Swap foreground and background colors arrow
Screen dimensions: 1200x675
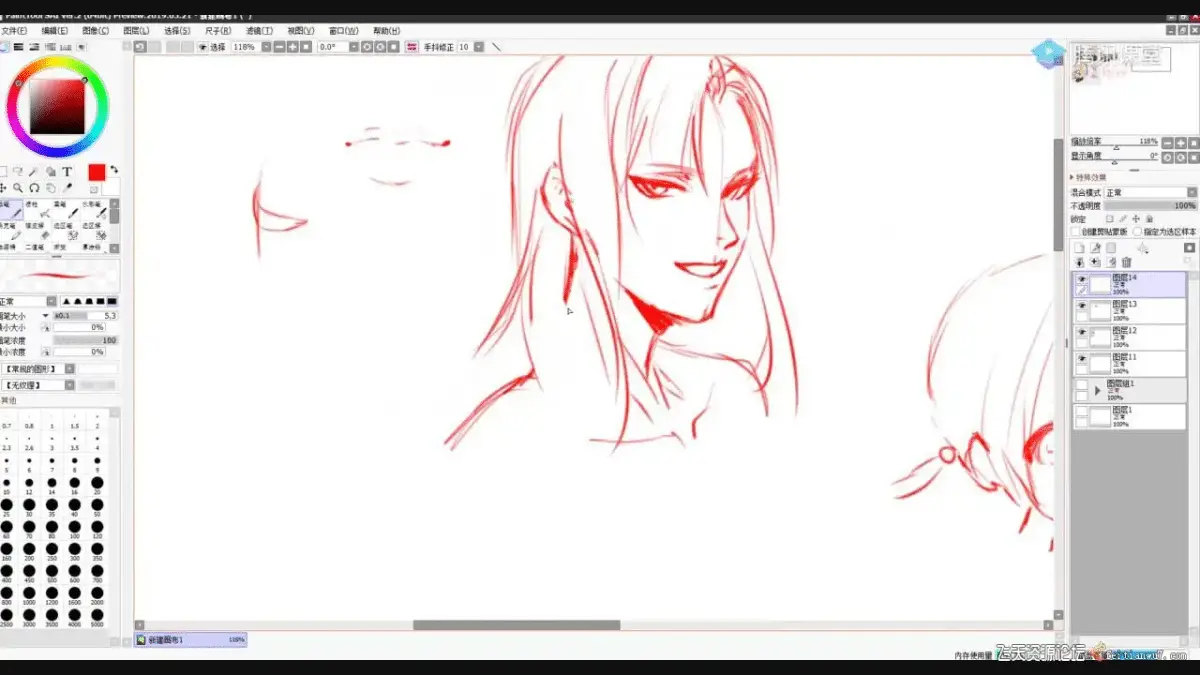pos(114,170)
